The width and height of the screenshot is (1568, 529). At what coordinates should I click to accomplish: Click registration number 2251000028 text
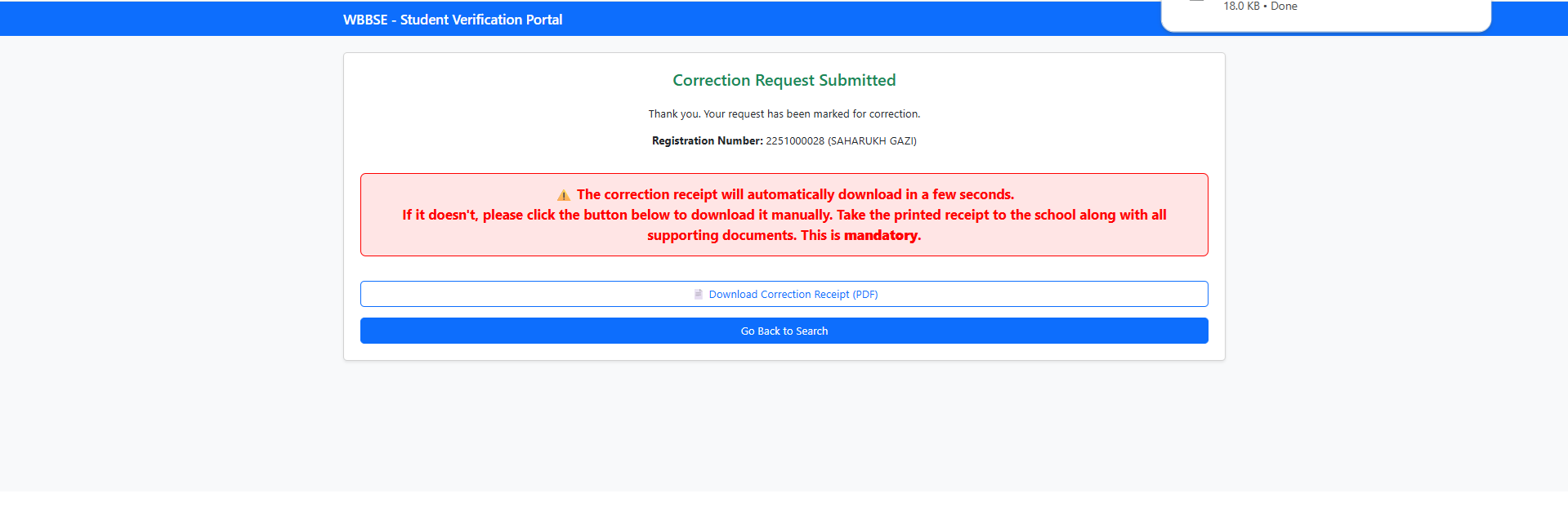[795, 141]
